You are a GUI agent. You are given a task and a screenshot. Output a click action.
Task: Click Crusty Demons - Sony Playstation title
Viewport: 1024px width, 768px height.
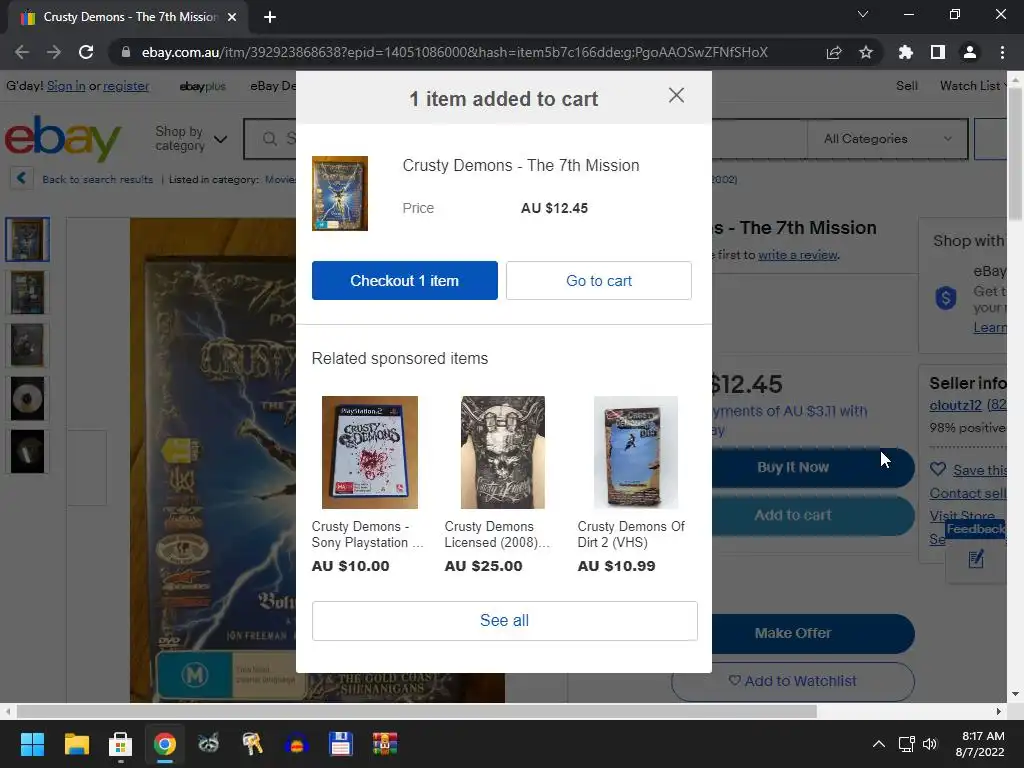point(368,534)
